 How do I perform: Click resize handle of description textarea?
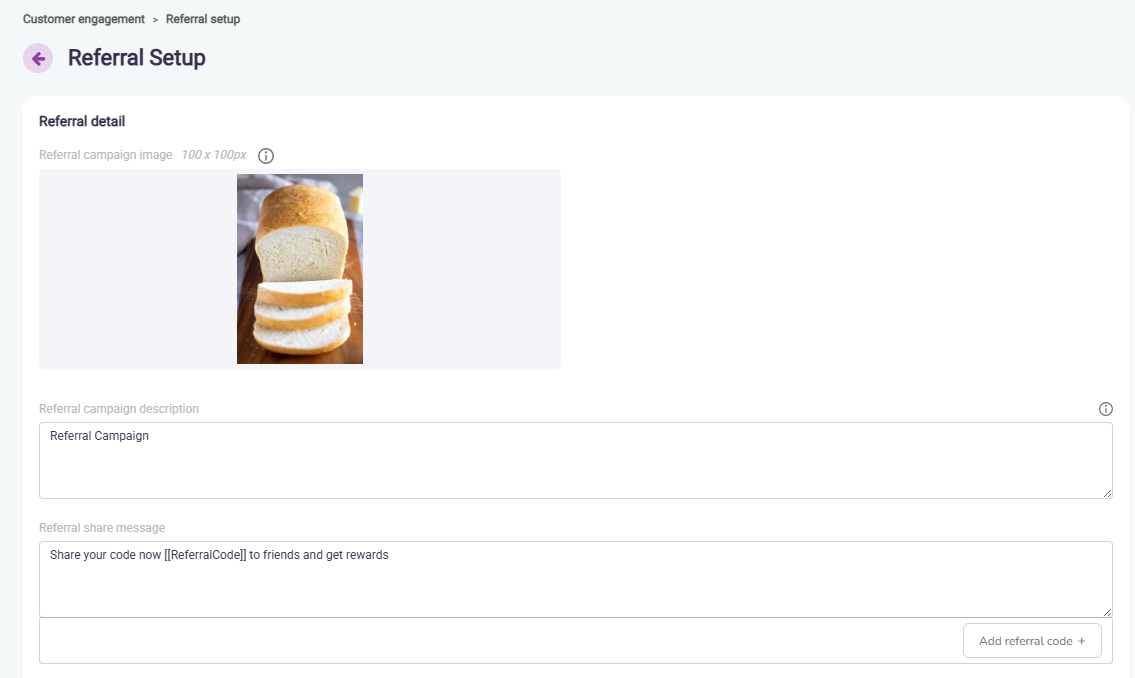(1106, 492)
